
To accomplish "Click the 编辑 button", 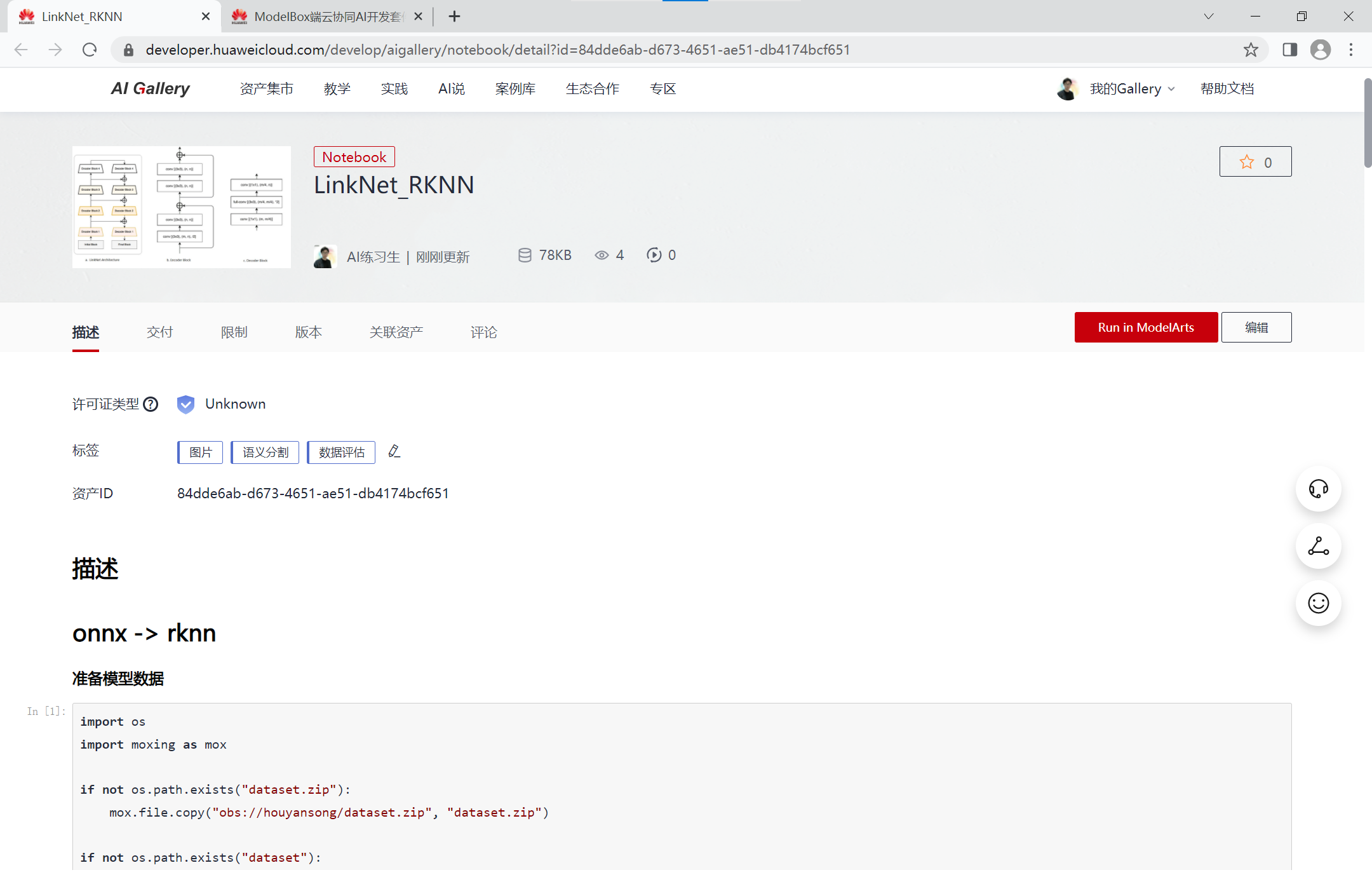I will (1256, 327).
